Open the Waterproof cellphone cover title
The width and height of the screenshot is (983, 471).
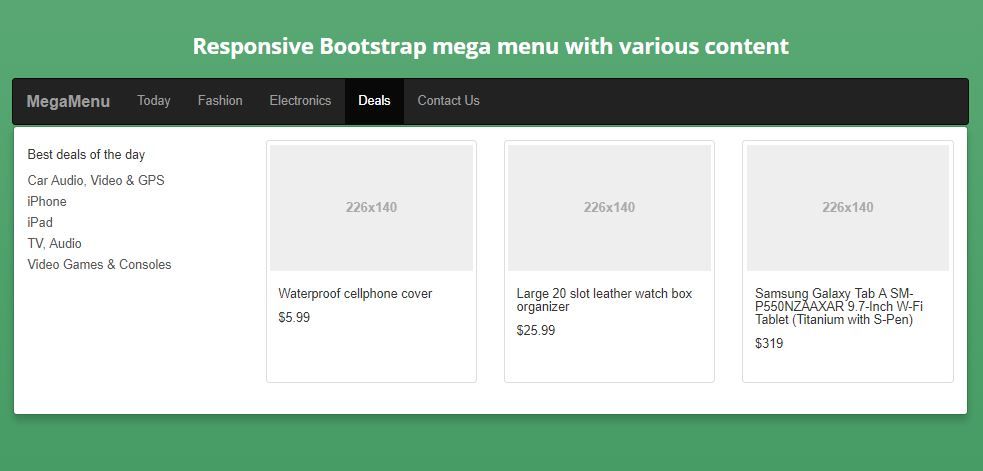pyautogui.click(x=355, y=294)
